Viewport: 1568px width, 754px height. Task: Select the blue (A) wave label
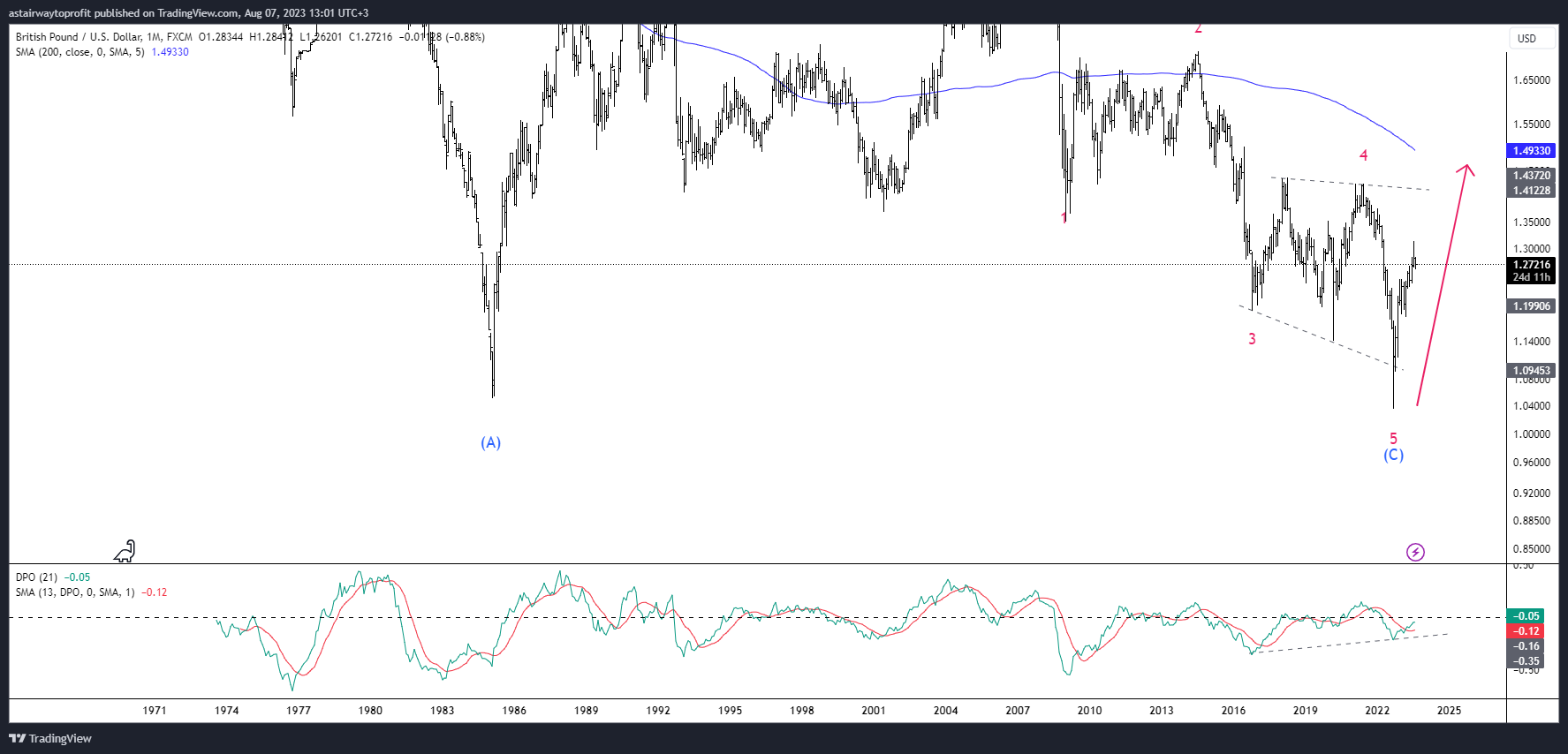pos(490,443)
